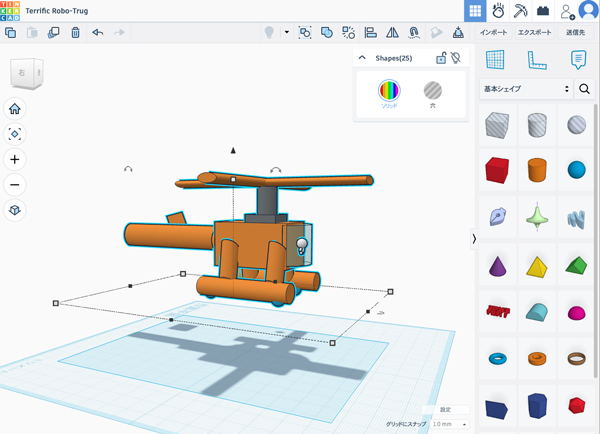Search shapes with the magnifier icon
Image resolution: width=600 pixels, height=434 pixels.
click(584, 89)
